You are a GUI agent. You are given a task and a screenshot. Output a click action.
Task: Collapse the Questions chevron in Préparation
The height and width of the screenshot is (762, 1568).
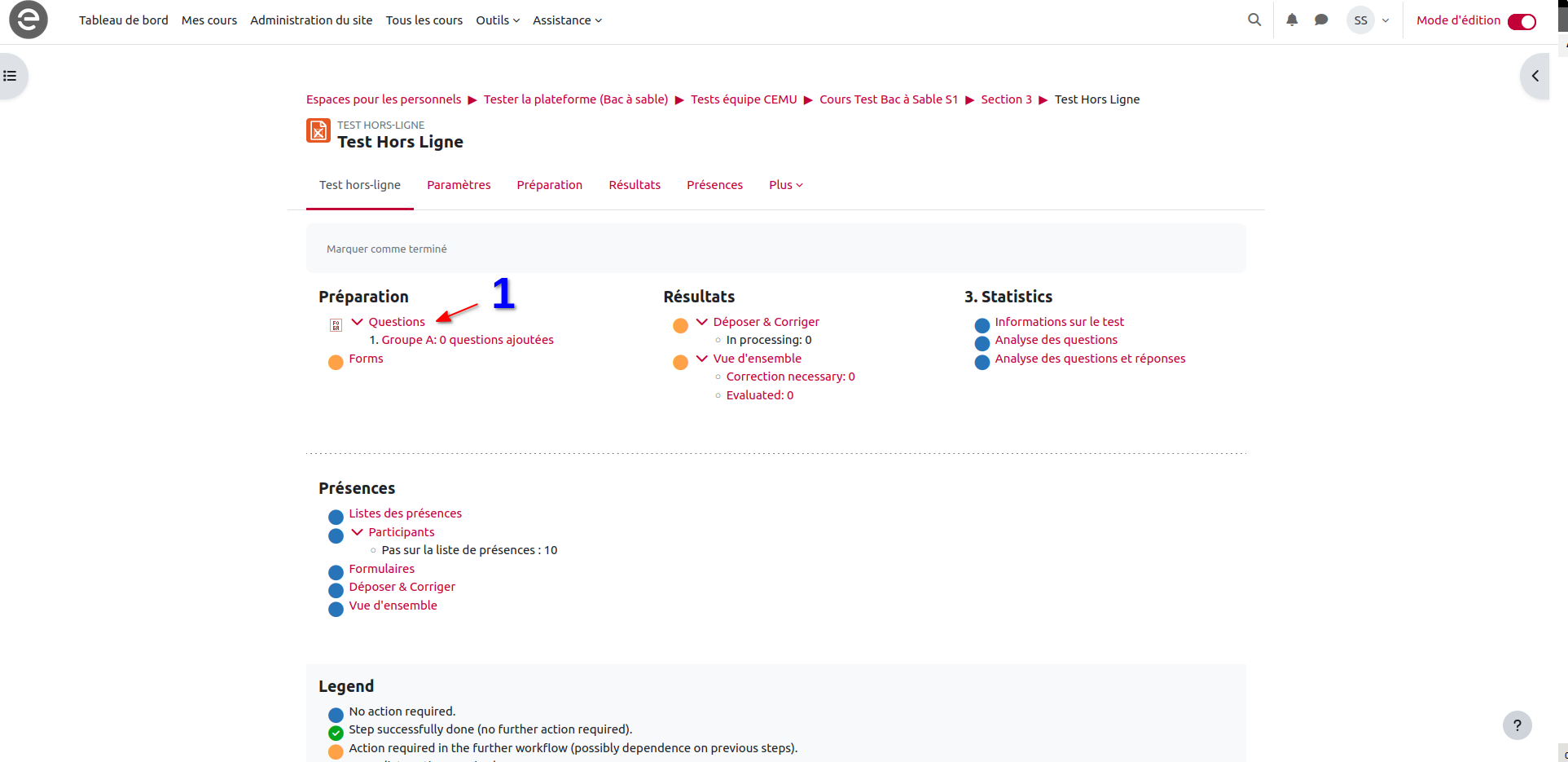point(357,322)
